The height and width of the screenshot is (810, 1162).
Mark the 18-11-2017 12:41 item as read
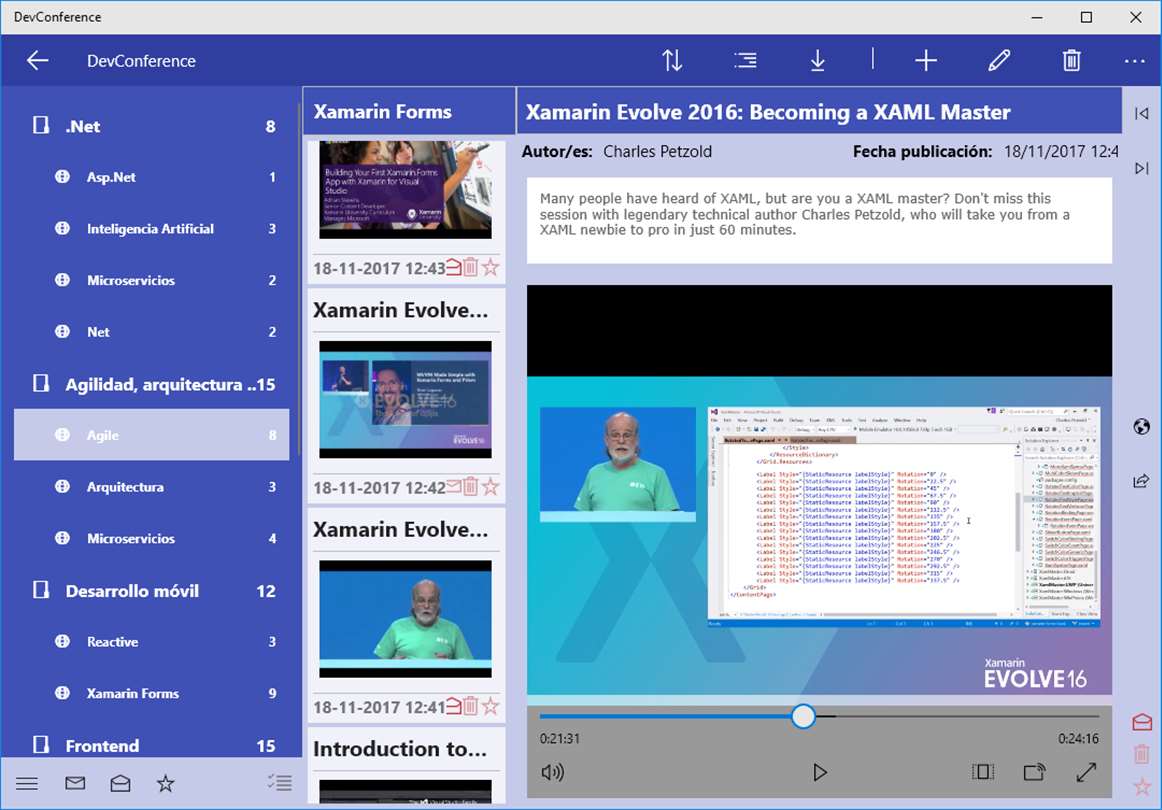click(x=454, y=706)
